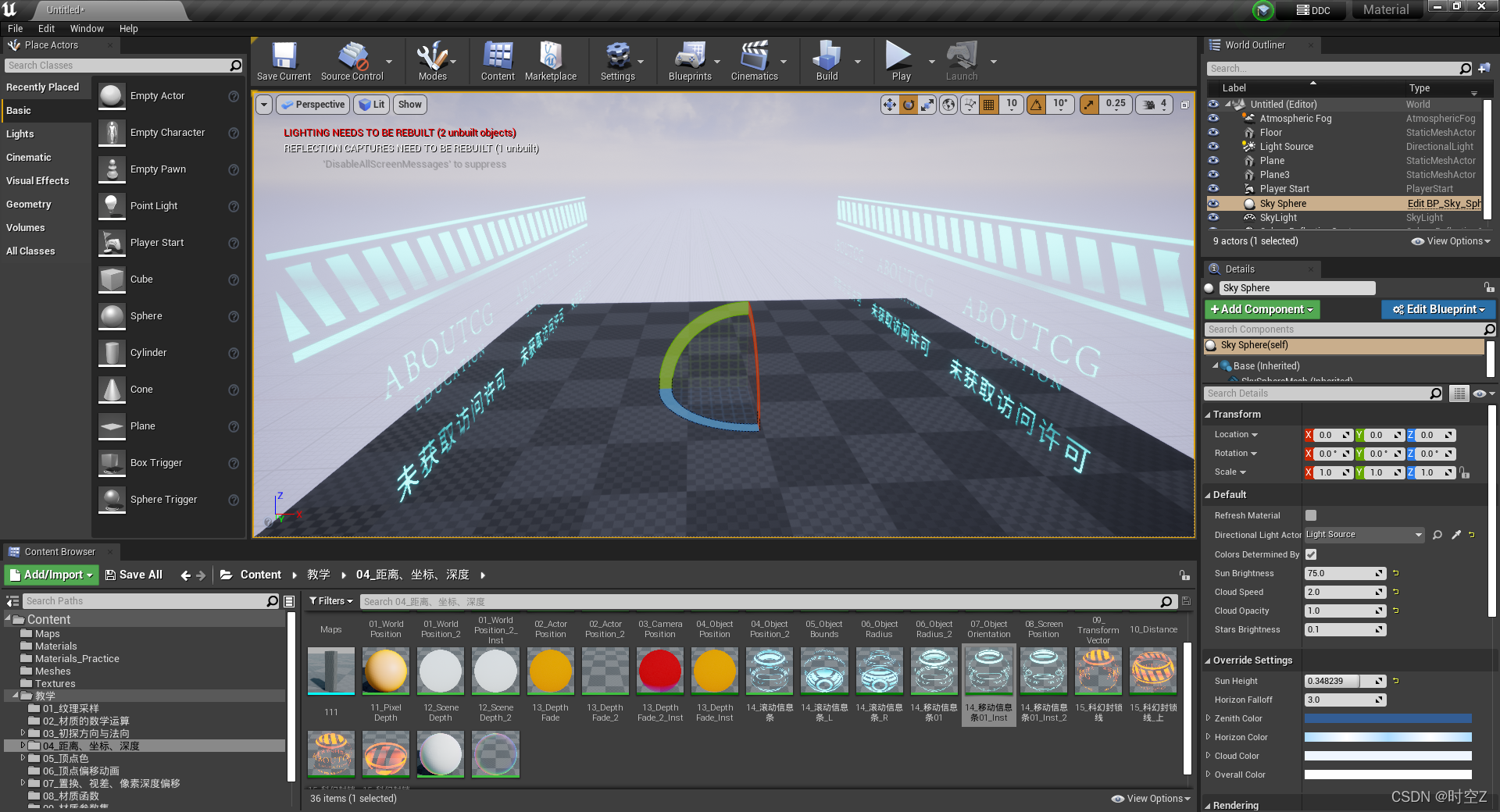Expand the Zenith Color property
1500x812 pixels.
click(x=1208, y=718)
